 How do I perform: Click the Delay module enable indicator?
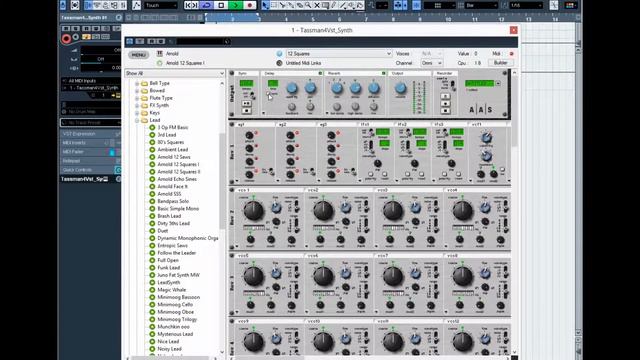point(320,73)
